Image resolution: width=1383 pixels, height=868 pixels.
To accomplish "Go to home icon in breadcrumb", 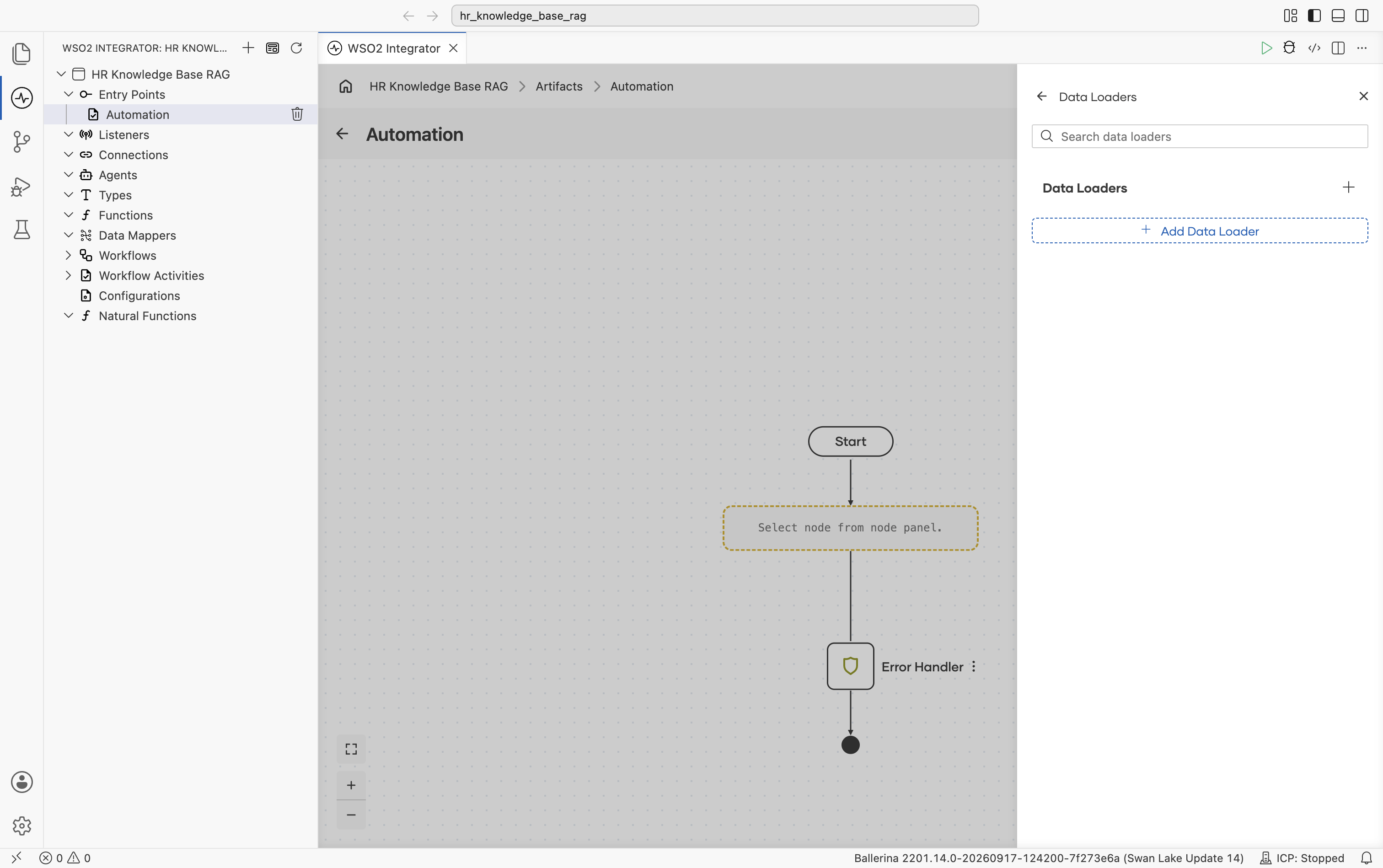I will (x=346, y=86).
